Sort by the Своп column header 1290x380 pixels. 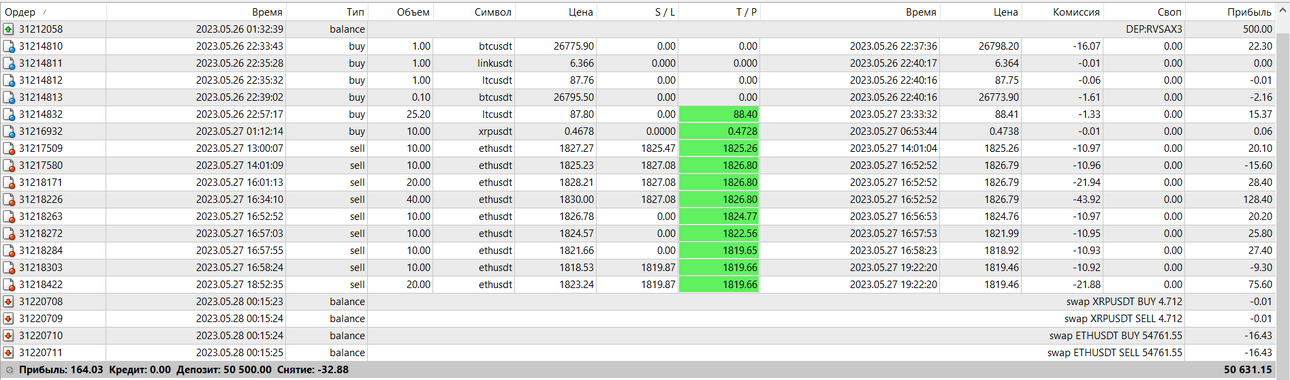point(1145,12)
